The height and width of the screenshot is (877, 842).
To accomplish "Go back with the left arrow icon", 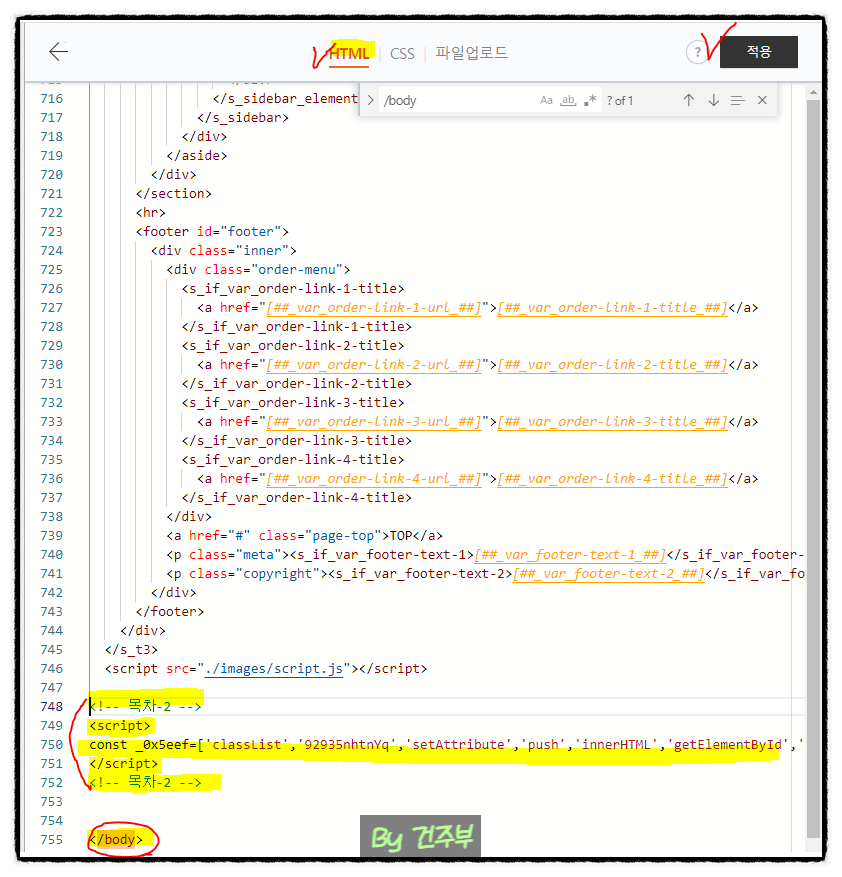I will pos(59,51).
